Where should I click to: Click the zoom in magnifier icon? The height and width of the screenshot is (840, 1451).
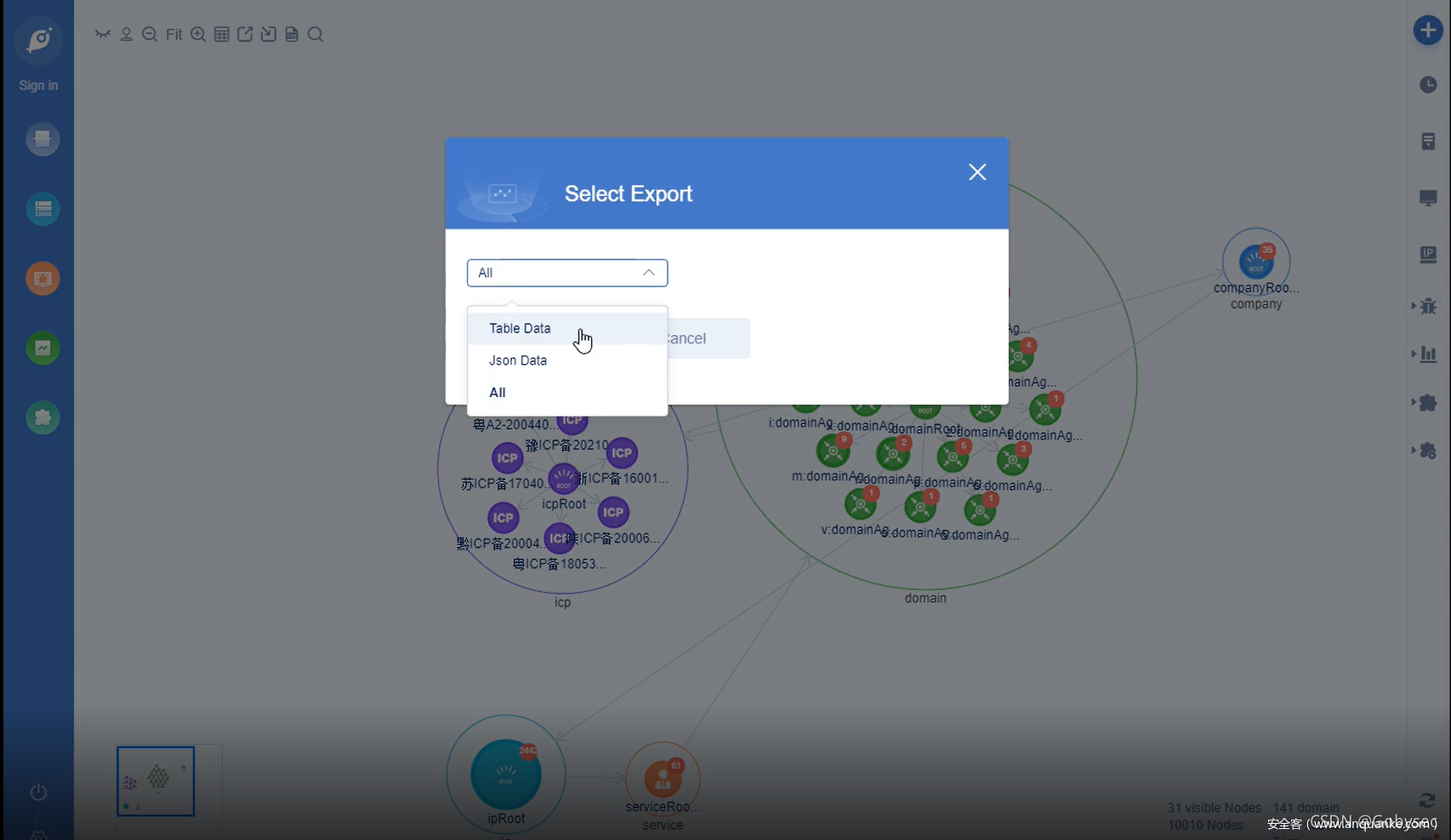tap(198, 34)
